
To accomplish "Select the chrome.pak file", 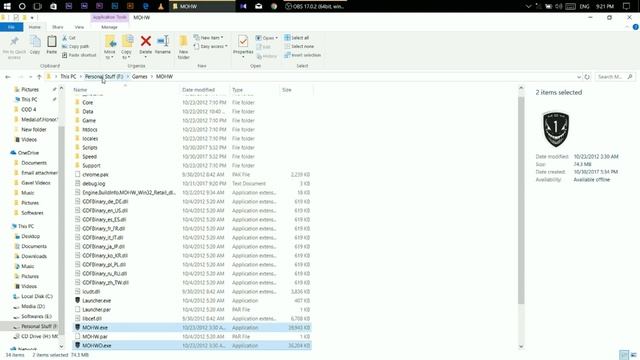I will click(x=192, y=175).
